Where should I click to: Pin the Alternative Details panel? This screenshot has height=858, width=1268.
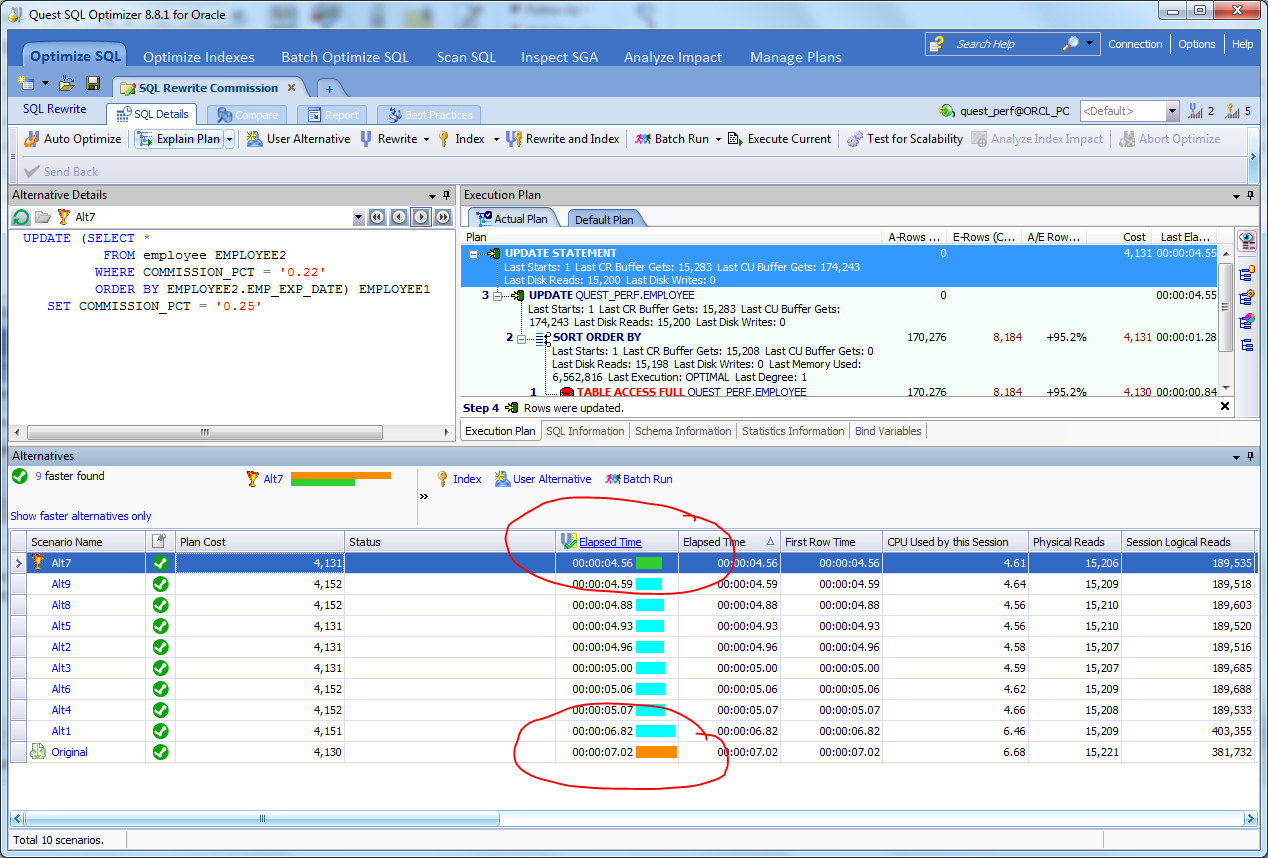click(x=446, y=195)
